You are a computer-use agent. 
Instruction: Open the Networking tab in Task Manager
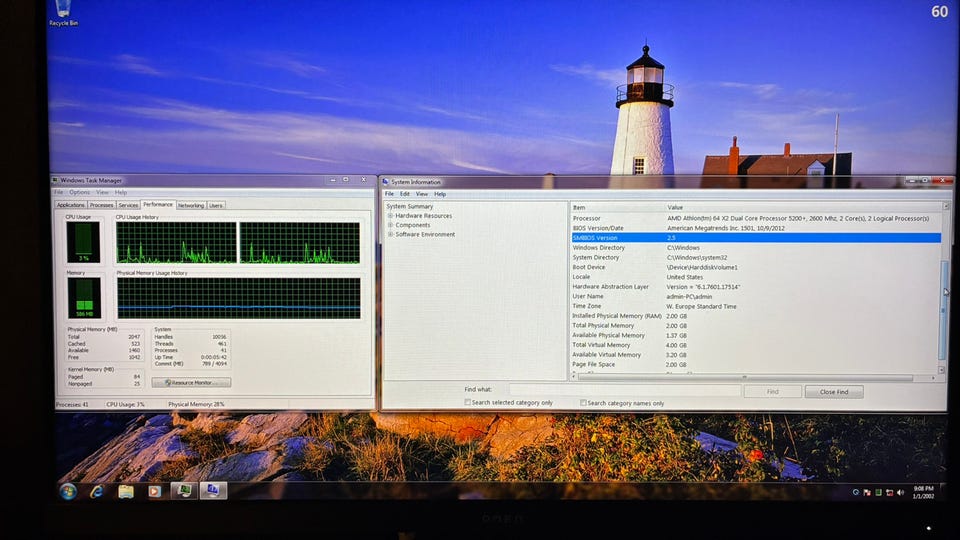190,205
